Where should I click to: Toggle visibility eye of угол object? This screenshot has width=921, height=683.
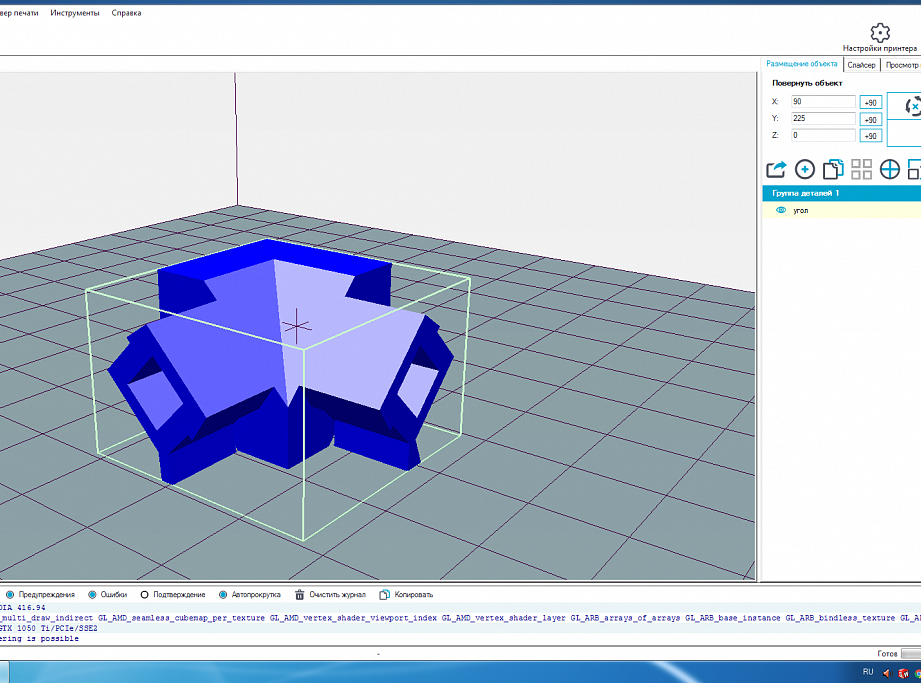tap(782, 211)
